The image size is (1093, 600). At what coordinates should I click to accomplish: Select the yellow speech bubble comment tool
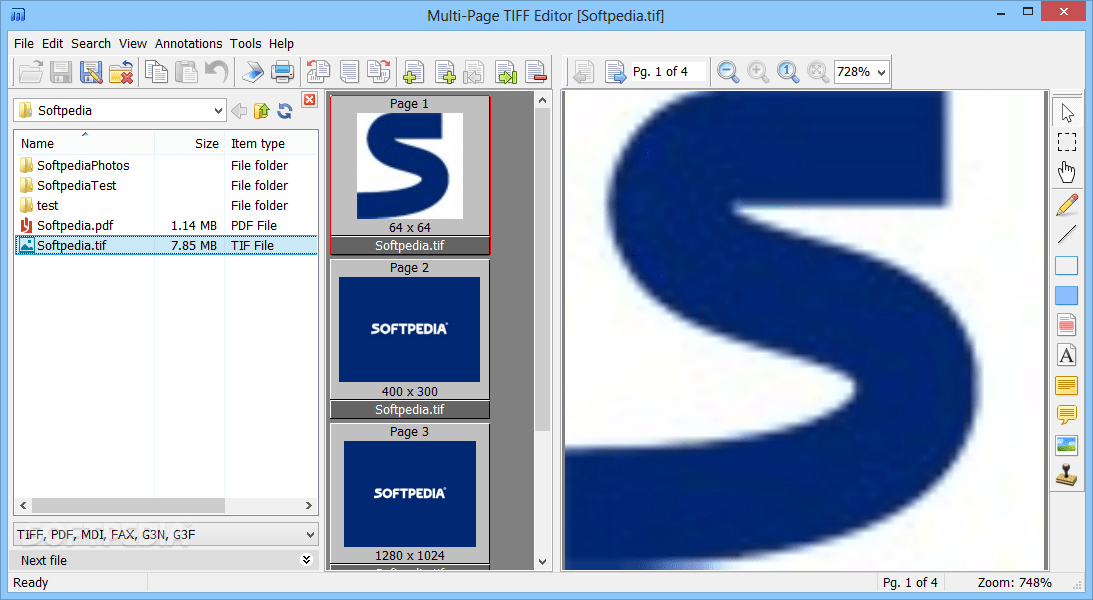tap(1067, 415)
